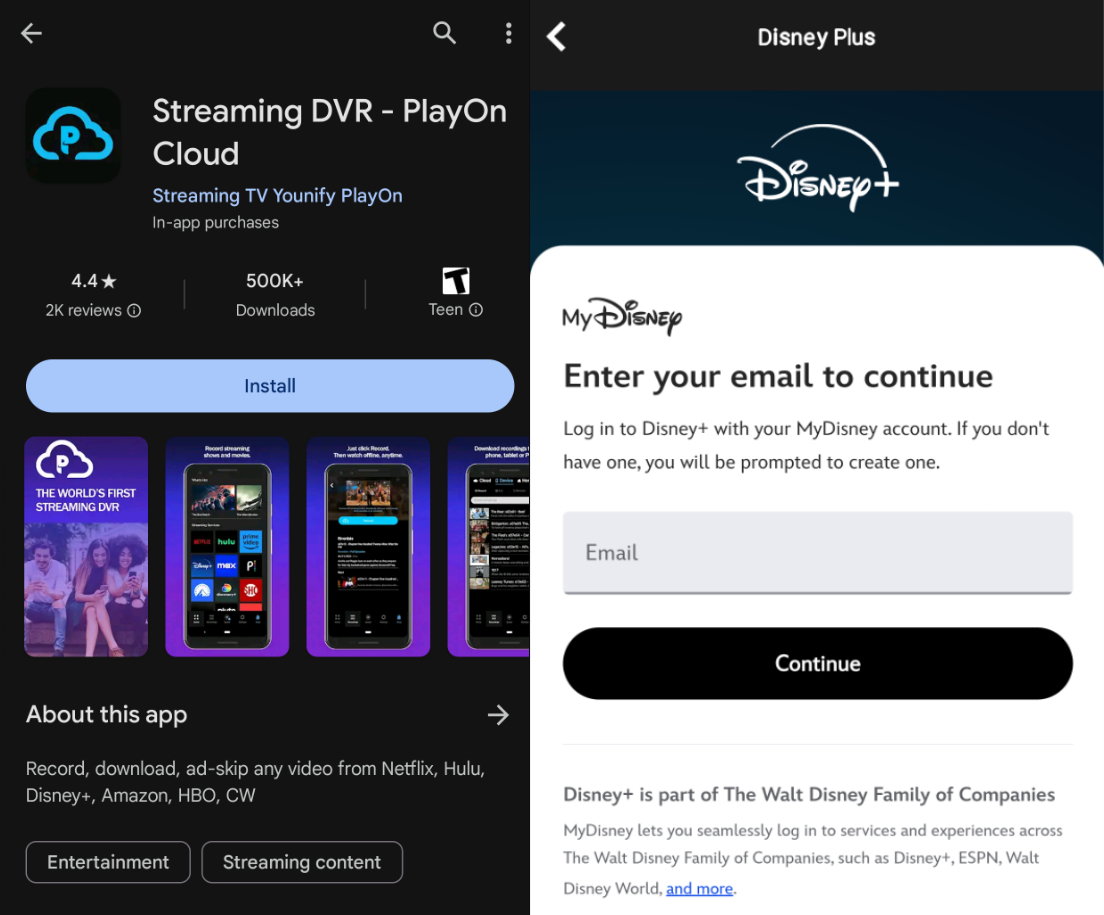Image resolution: width=1104 pixels, height=915 pixels.
Task: Tap the Teen content rating badge
Action: pos(456,281)
